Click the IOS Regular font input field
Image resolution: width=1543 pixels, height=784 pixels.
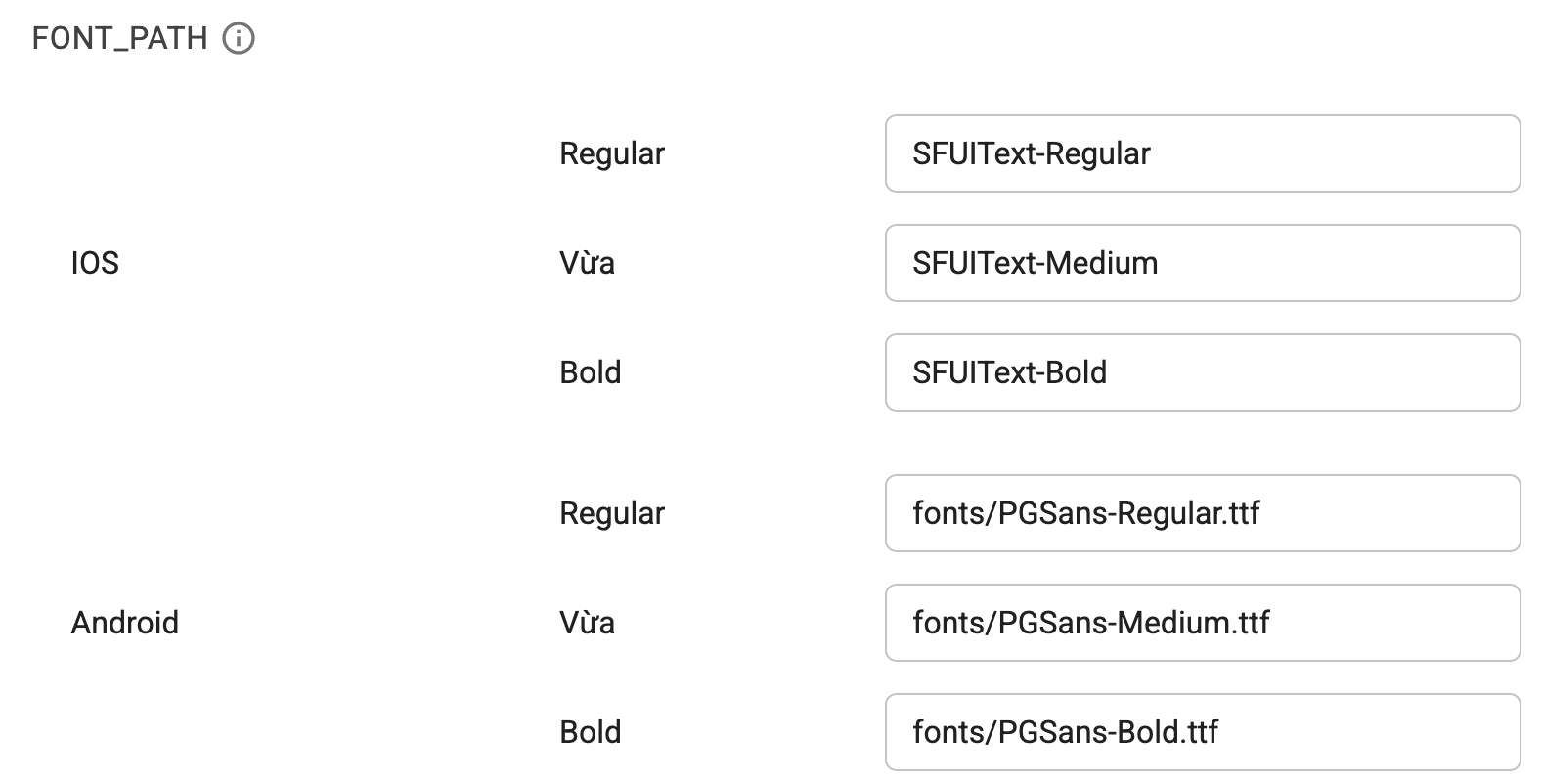tap(1201, 153)
